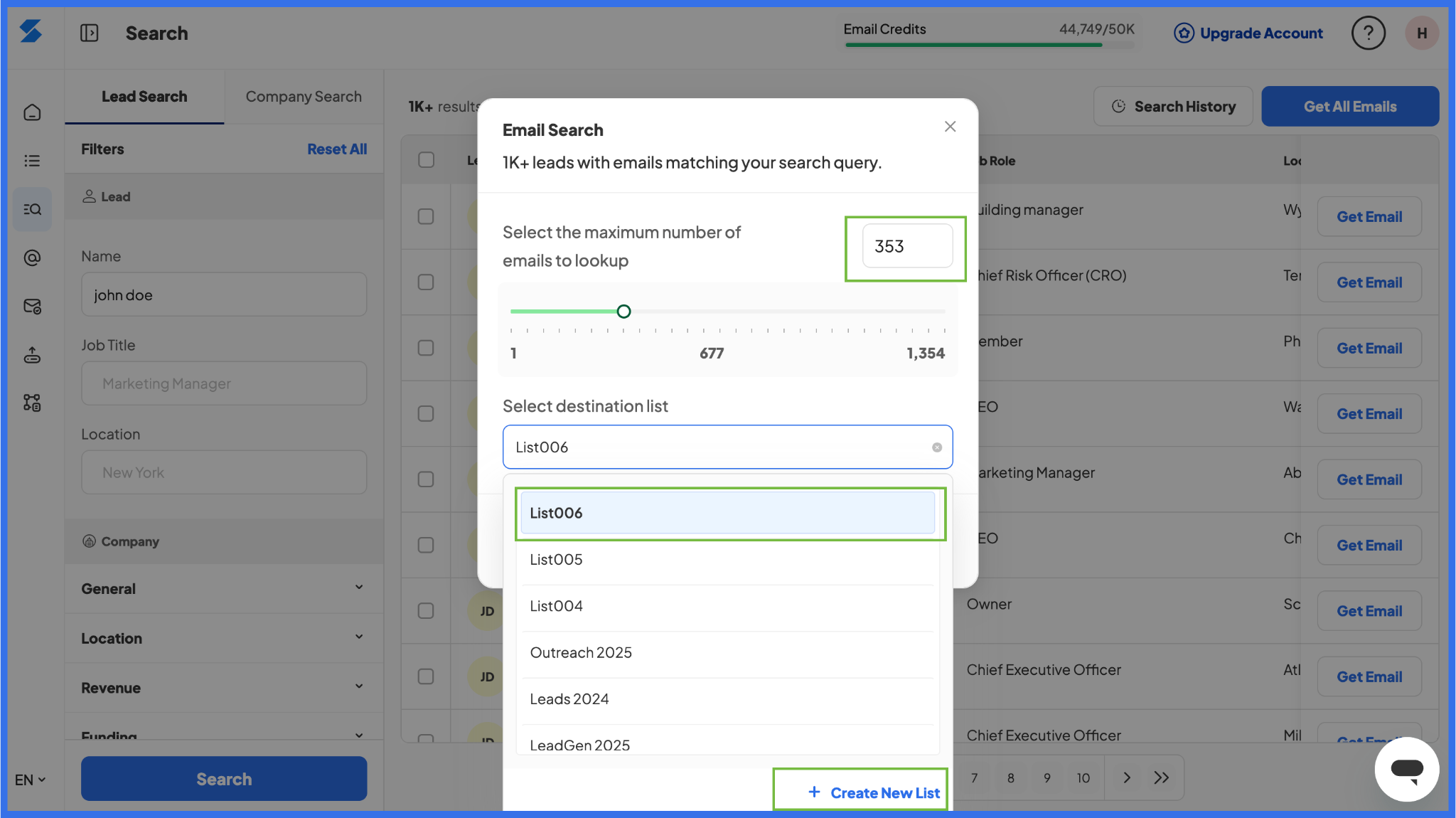This screenshot has height=818, width=1456.
Task: Select List004 from the dropdown
Action: 727,606
